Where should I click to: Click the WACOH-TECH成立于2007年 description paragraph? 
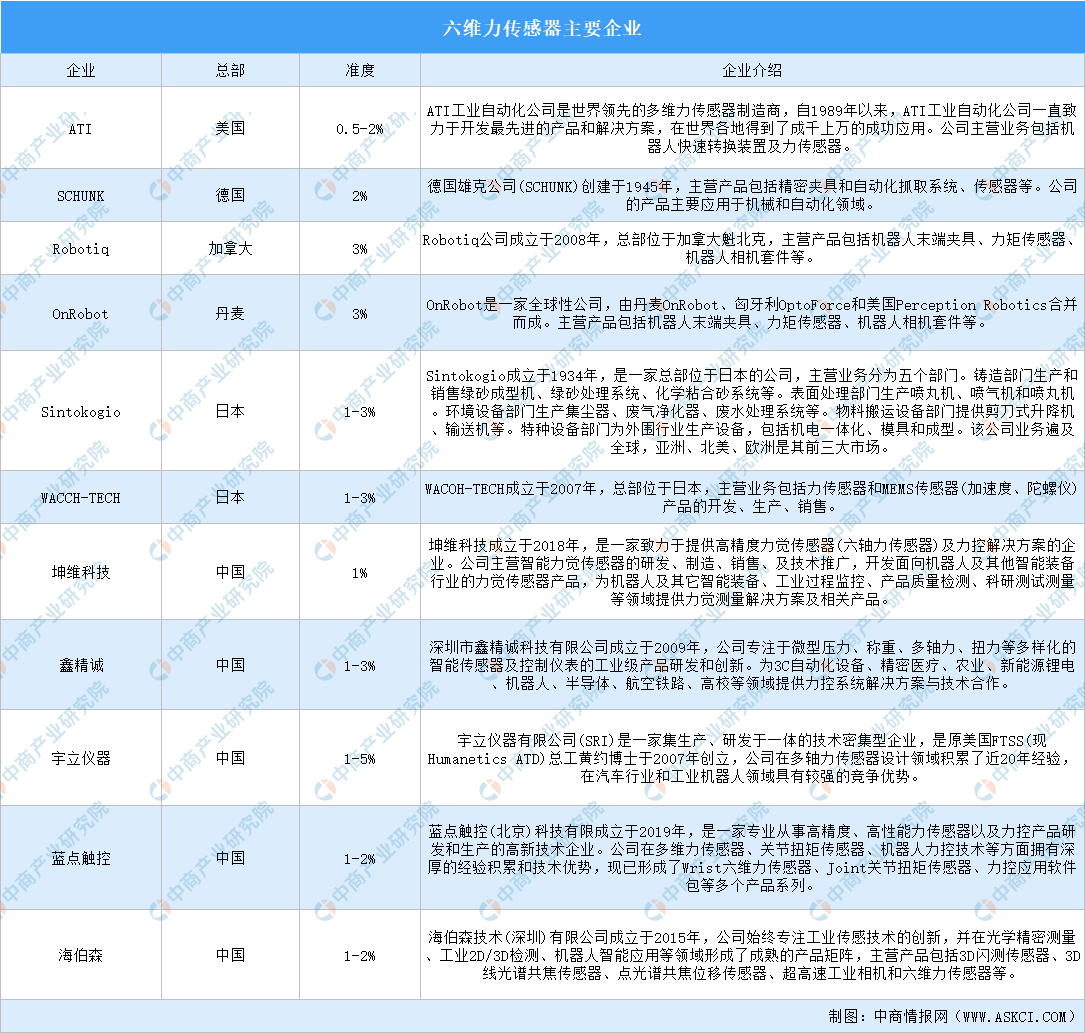pyautogui.click(x=751, y=497)
